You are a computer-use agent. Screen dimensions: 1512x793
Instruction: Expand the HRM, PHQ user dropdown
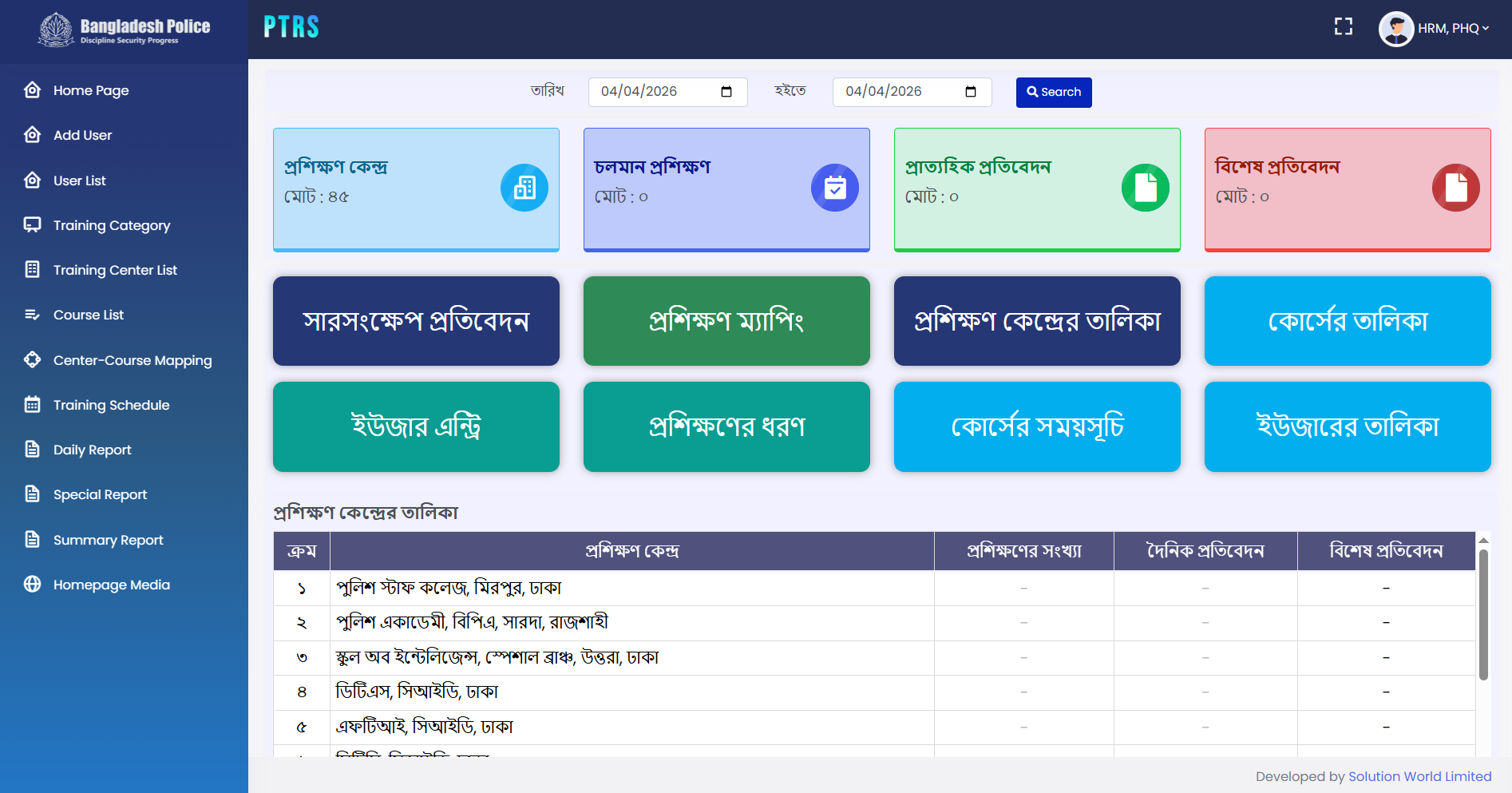(1453, 29)
